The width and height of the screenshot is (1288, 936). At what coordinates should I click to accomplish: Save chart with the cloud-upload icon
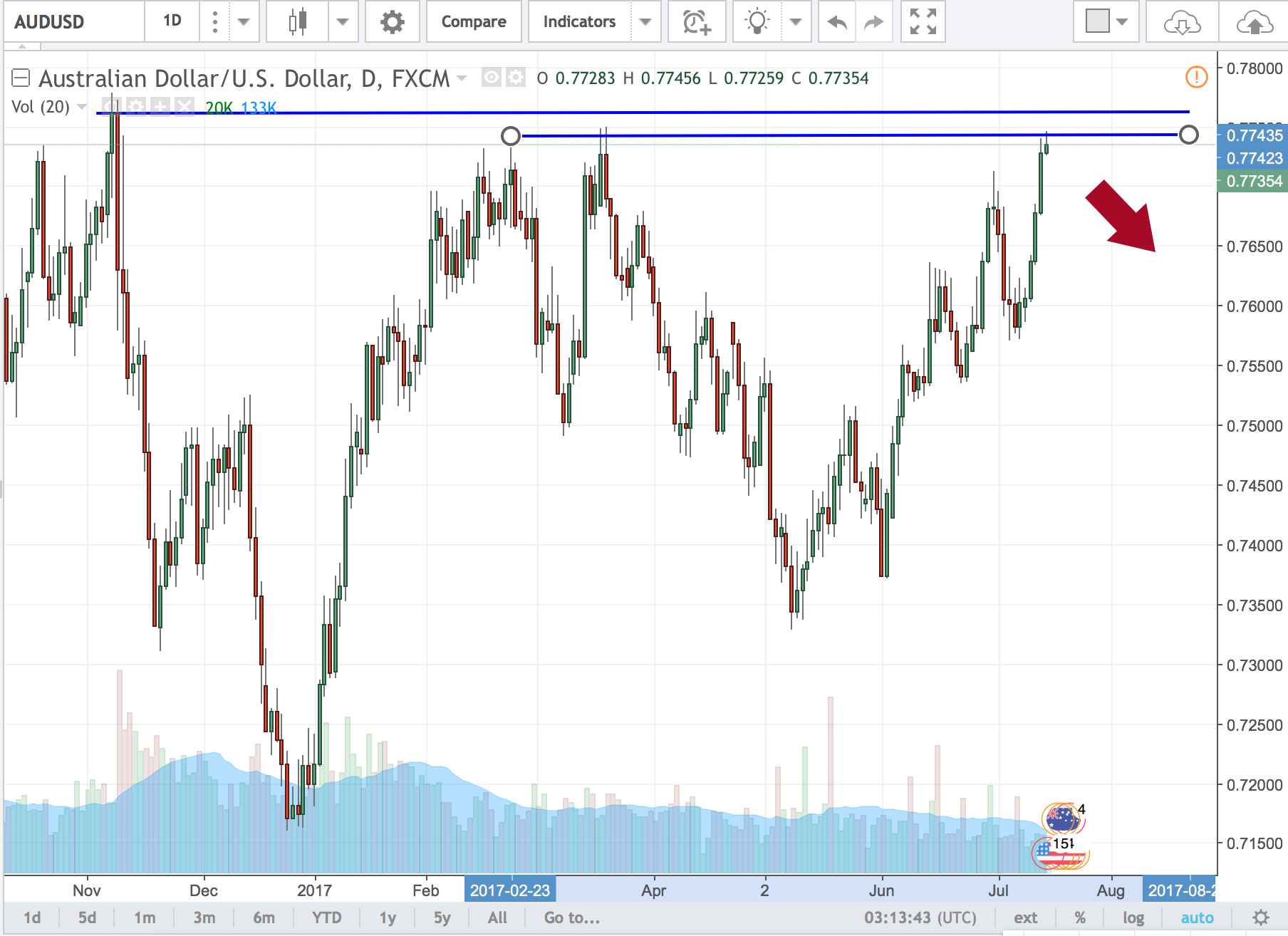1255,22
